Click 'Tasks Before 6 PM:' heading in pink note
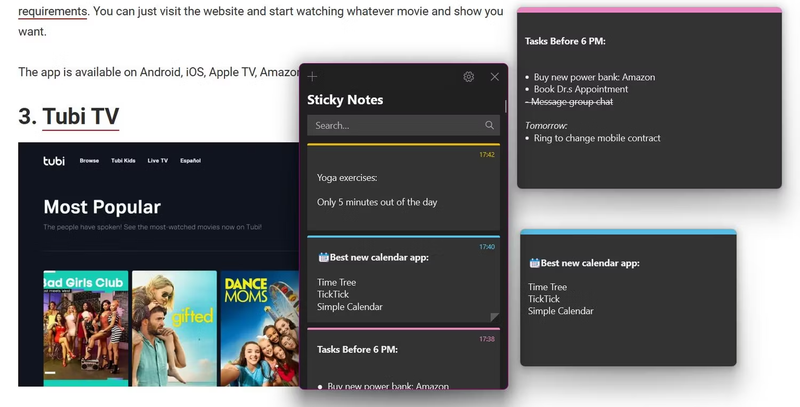This screenshot has width=800, height=407. [x=565, y=41]
